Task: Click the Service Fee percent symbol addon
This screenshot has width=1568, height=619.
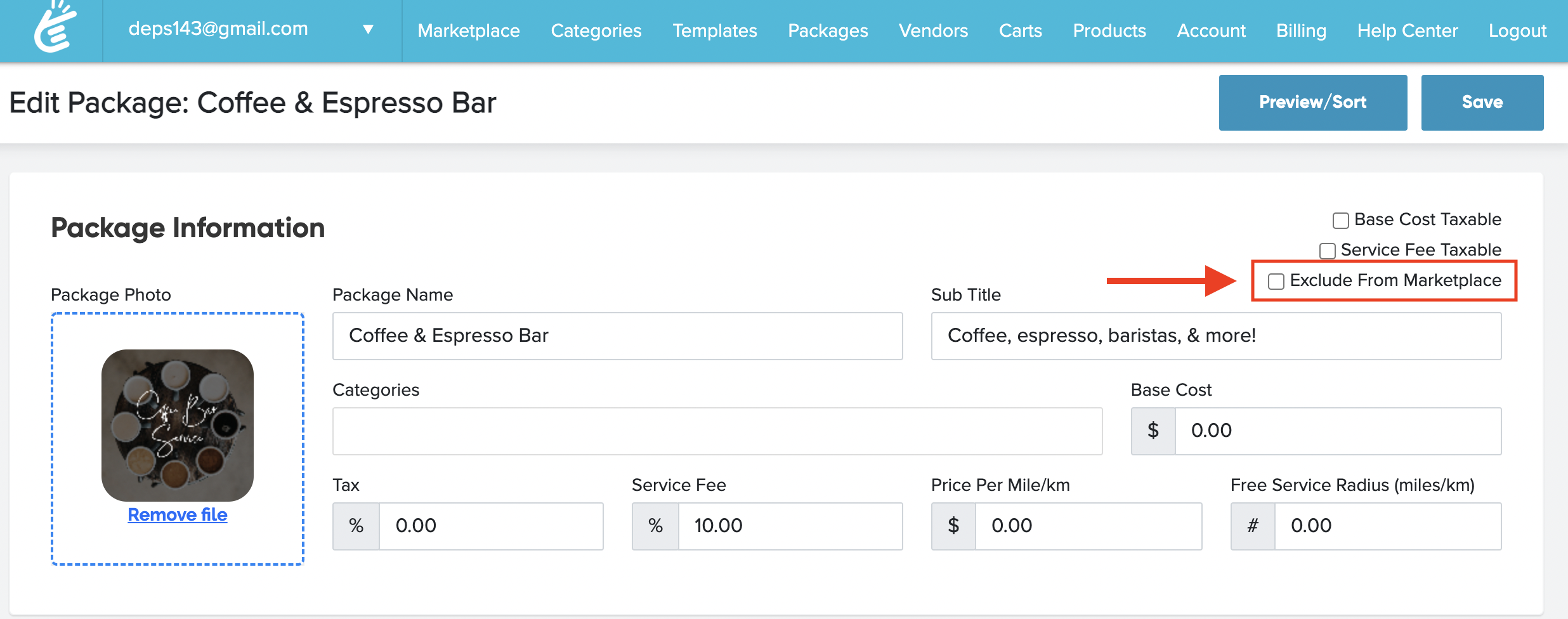Action: point(655,526)
